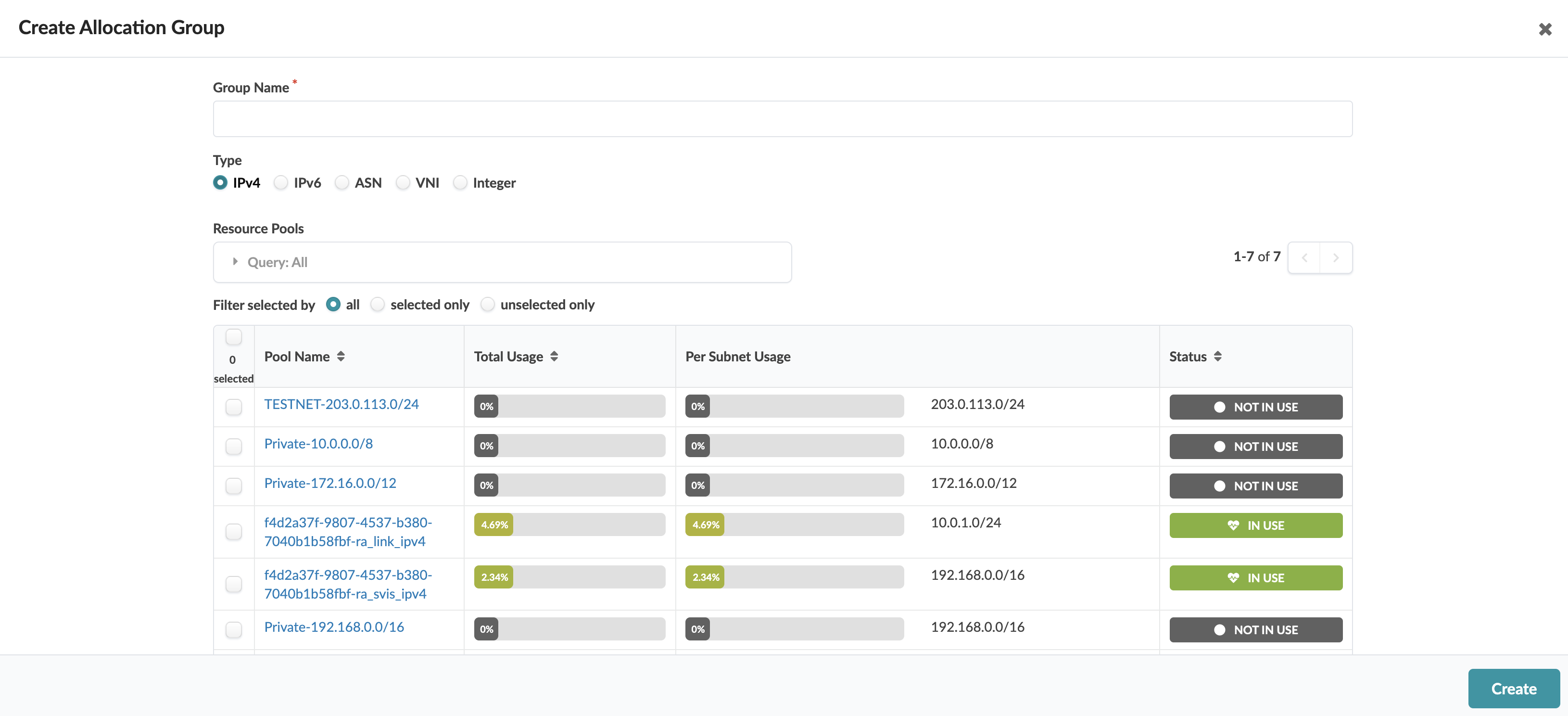Filter pools by selected only
Viewport: 1568px width, 716px height.
378,305
